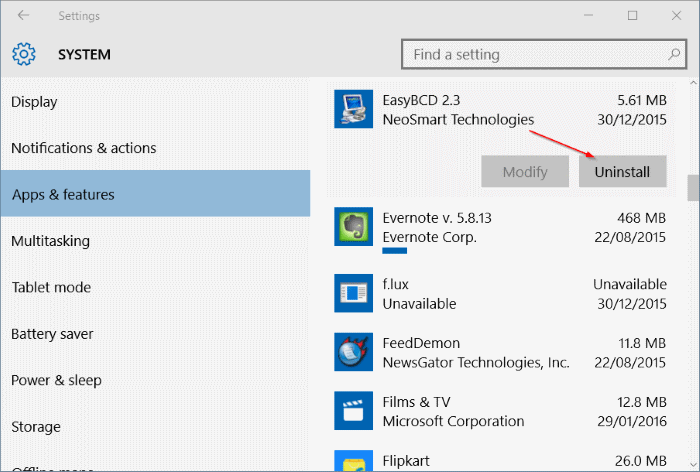
Task: Click the search magnifier icon
Action: click(x=674, y=54)
